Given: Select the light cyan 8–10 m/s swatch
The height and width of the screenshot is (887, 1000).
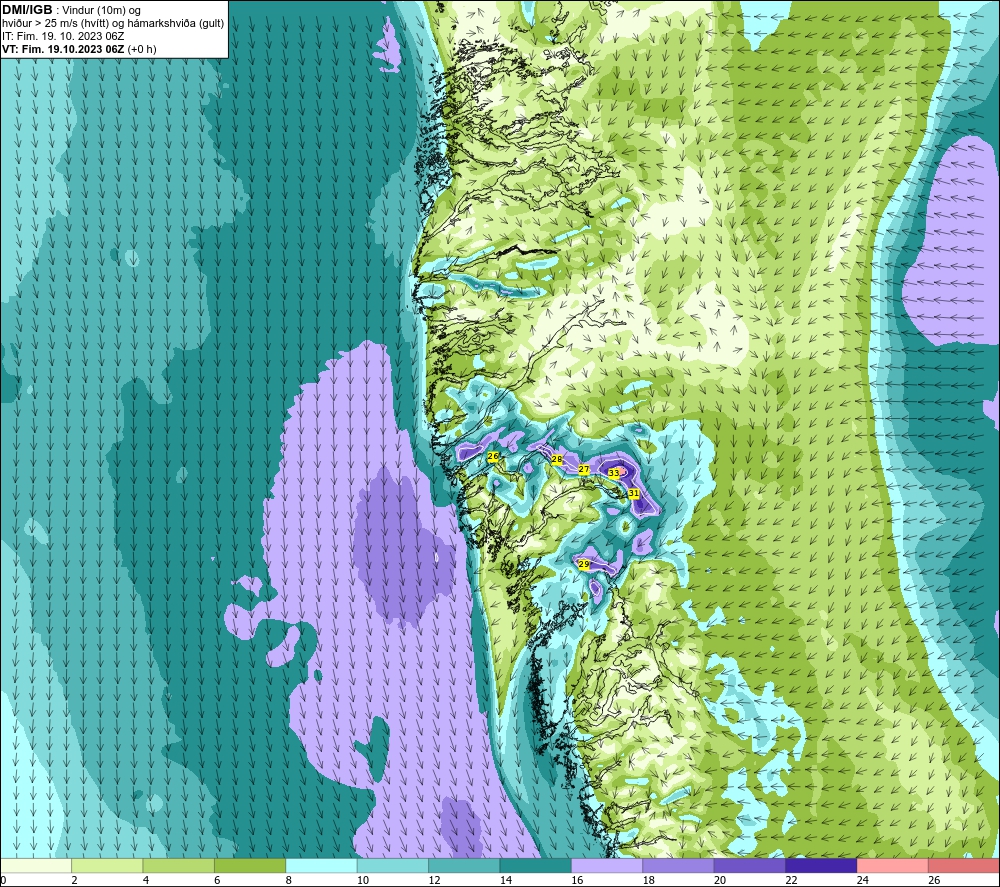Looking at the screenshot, I should tap(321, 866).
